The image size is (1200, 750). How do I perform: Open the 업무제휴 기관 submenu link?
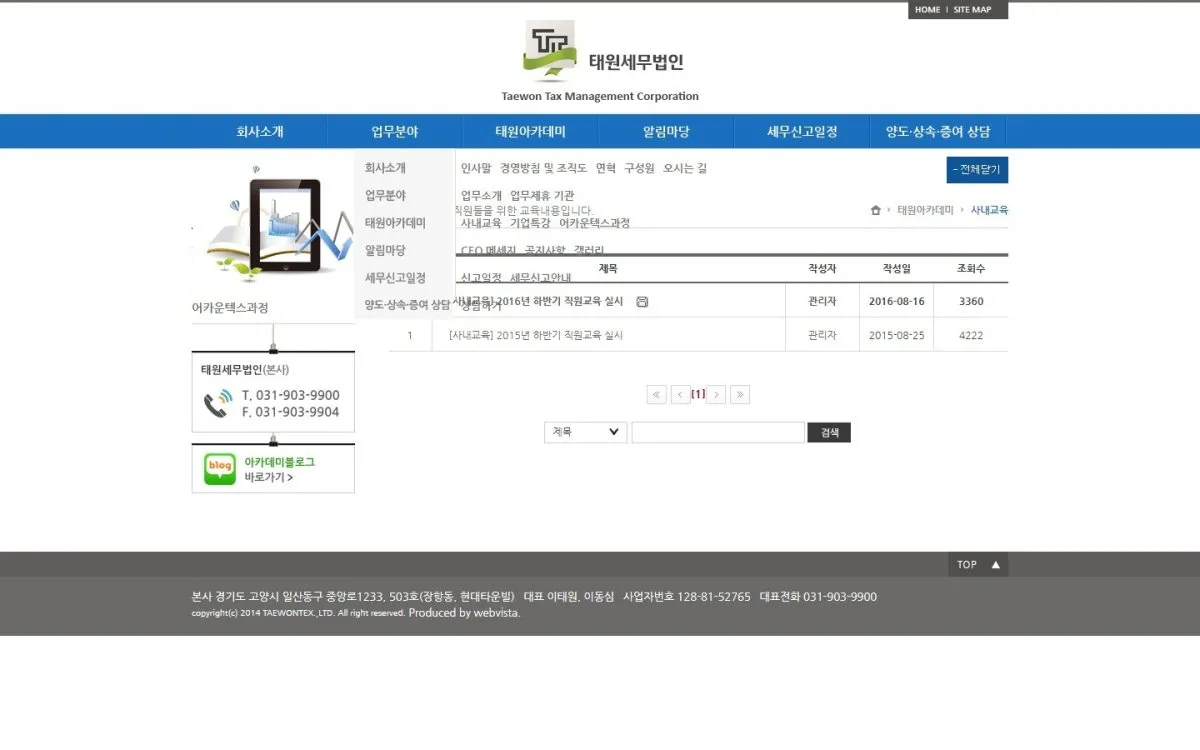click(542, 196)
